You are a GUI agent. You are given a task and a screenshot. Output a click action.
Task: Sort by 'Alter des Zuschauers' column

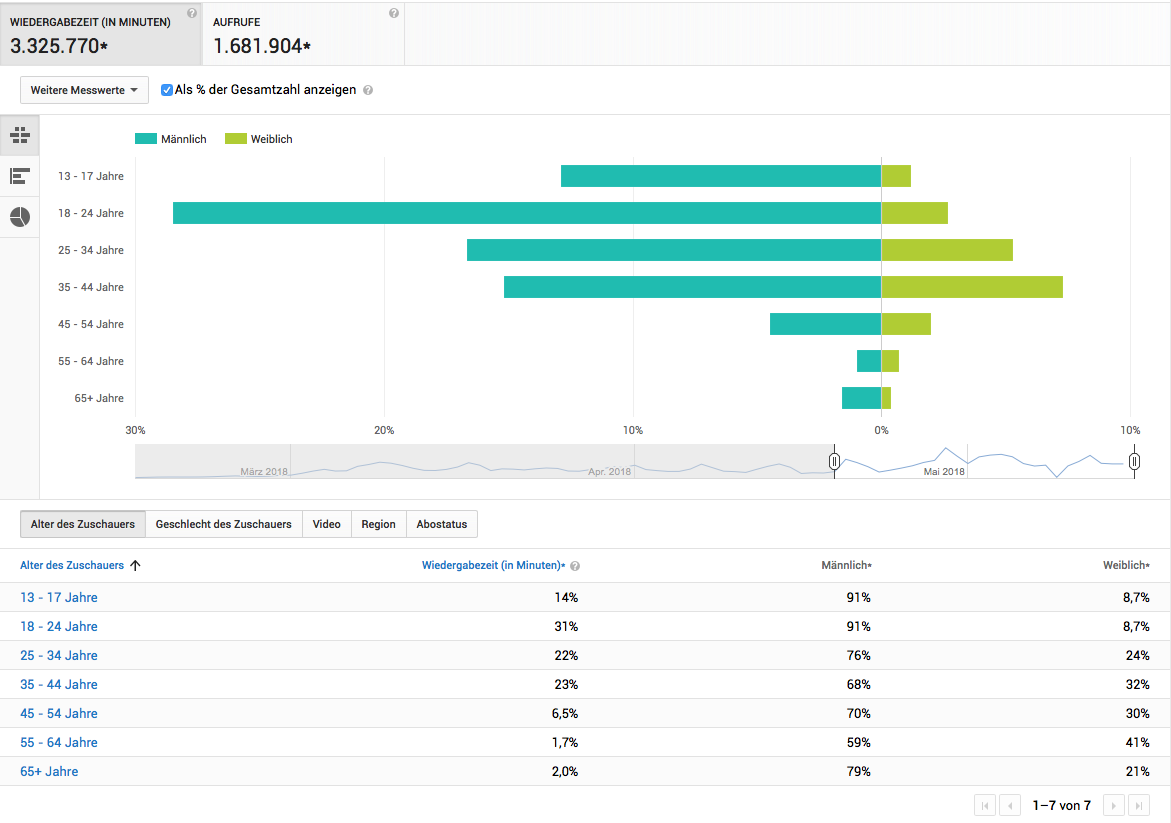(x=72, y=565)
